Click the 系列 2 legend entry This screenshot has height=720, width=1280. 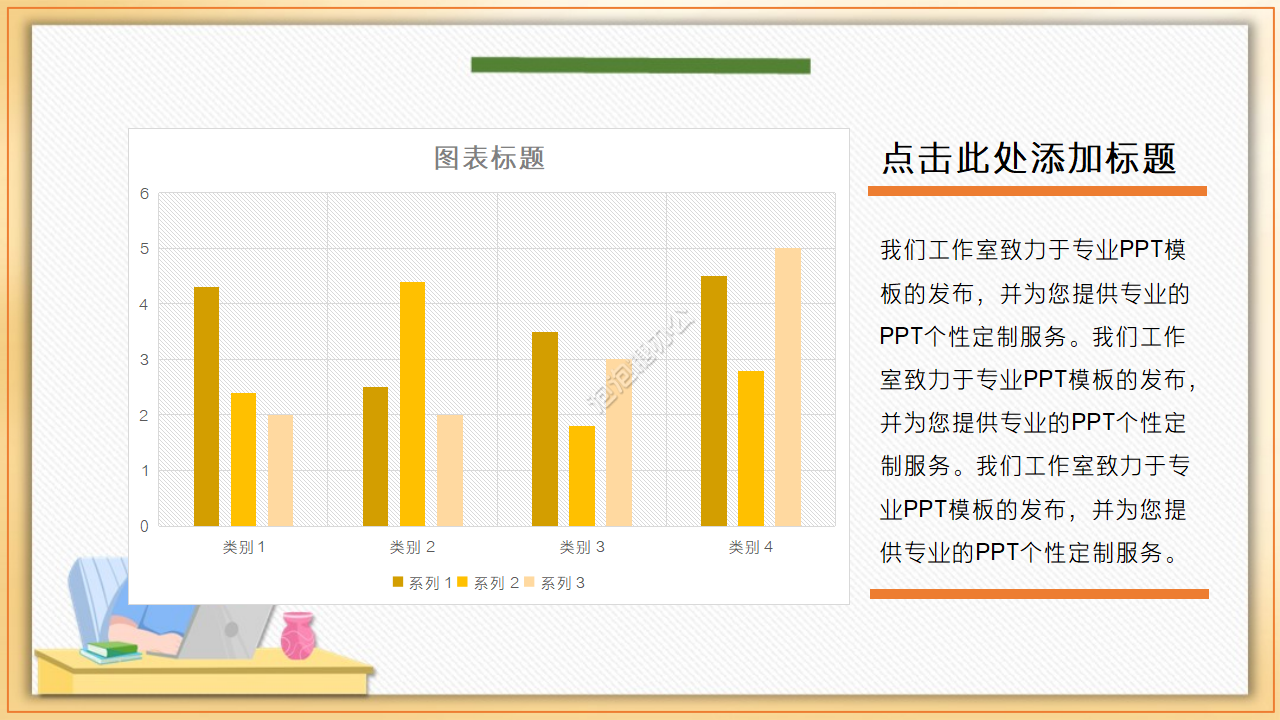point(488,583)
